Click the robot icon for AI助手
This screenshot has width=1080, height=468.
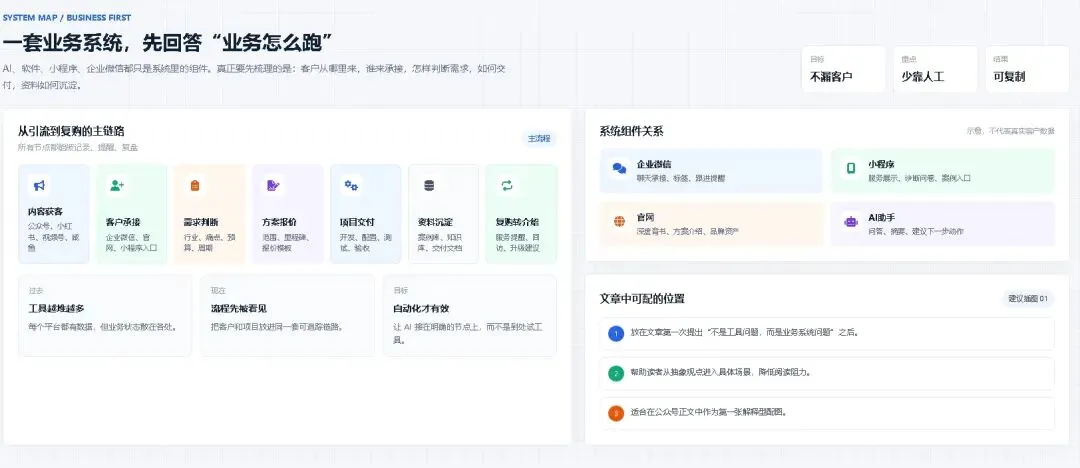point(851,222)
